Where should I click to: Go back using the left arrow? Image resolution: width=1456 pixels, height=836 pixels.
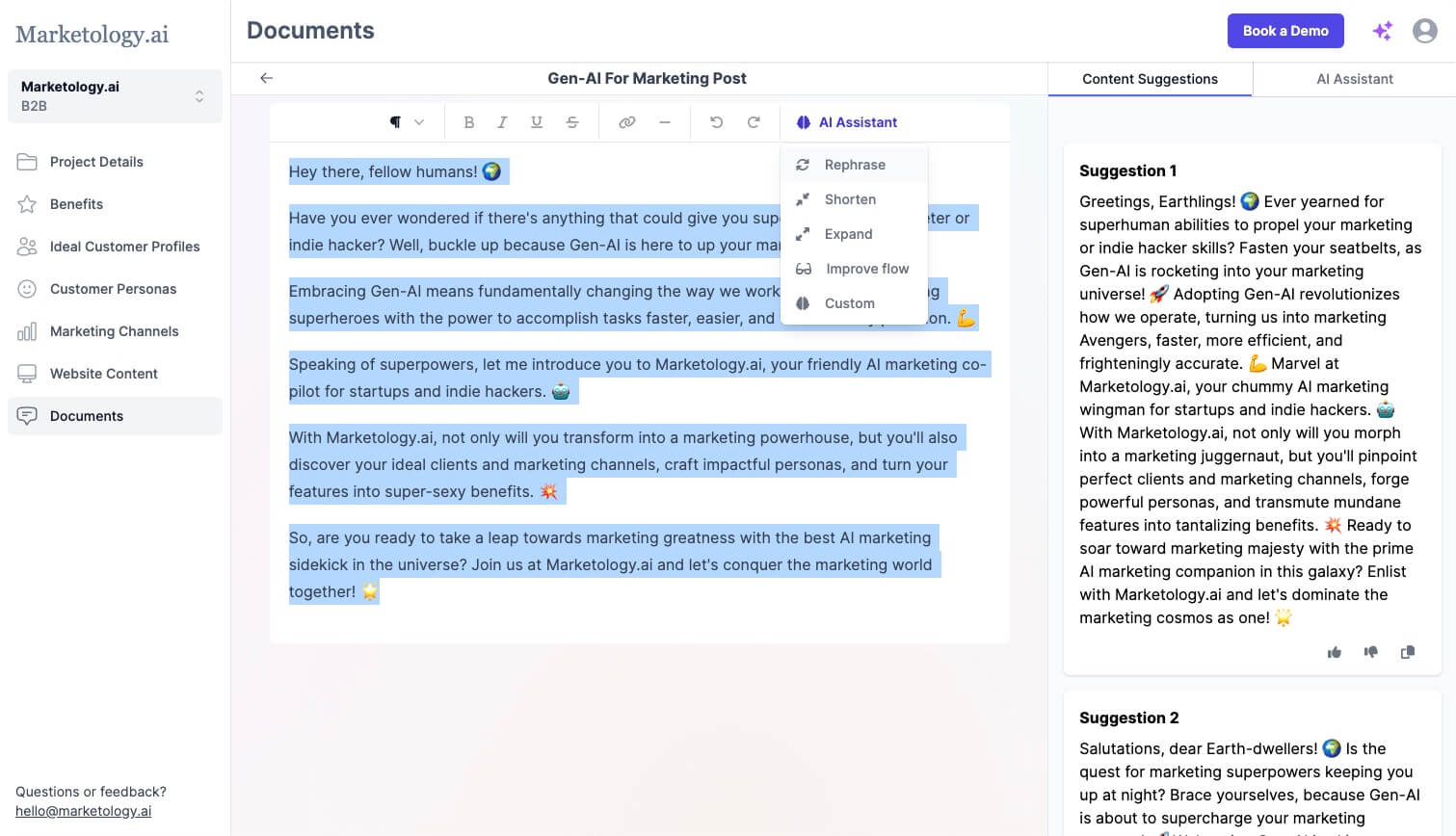pos(267,78)
